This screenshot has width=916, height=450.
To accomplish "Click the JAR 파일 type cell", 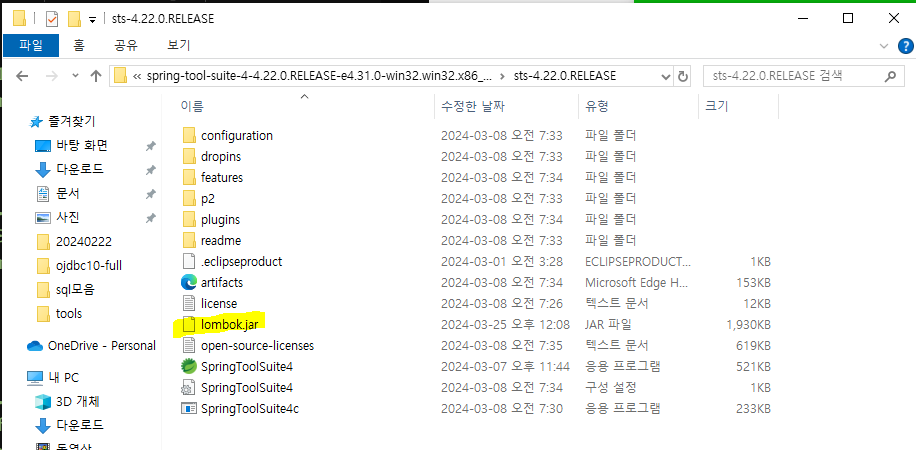I will click(x=608, y=324).
